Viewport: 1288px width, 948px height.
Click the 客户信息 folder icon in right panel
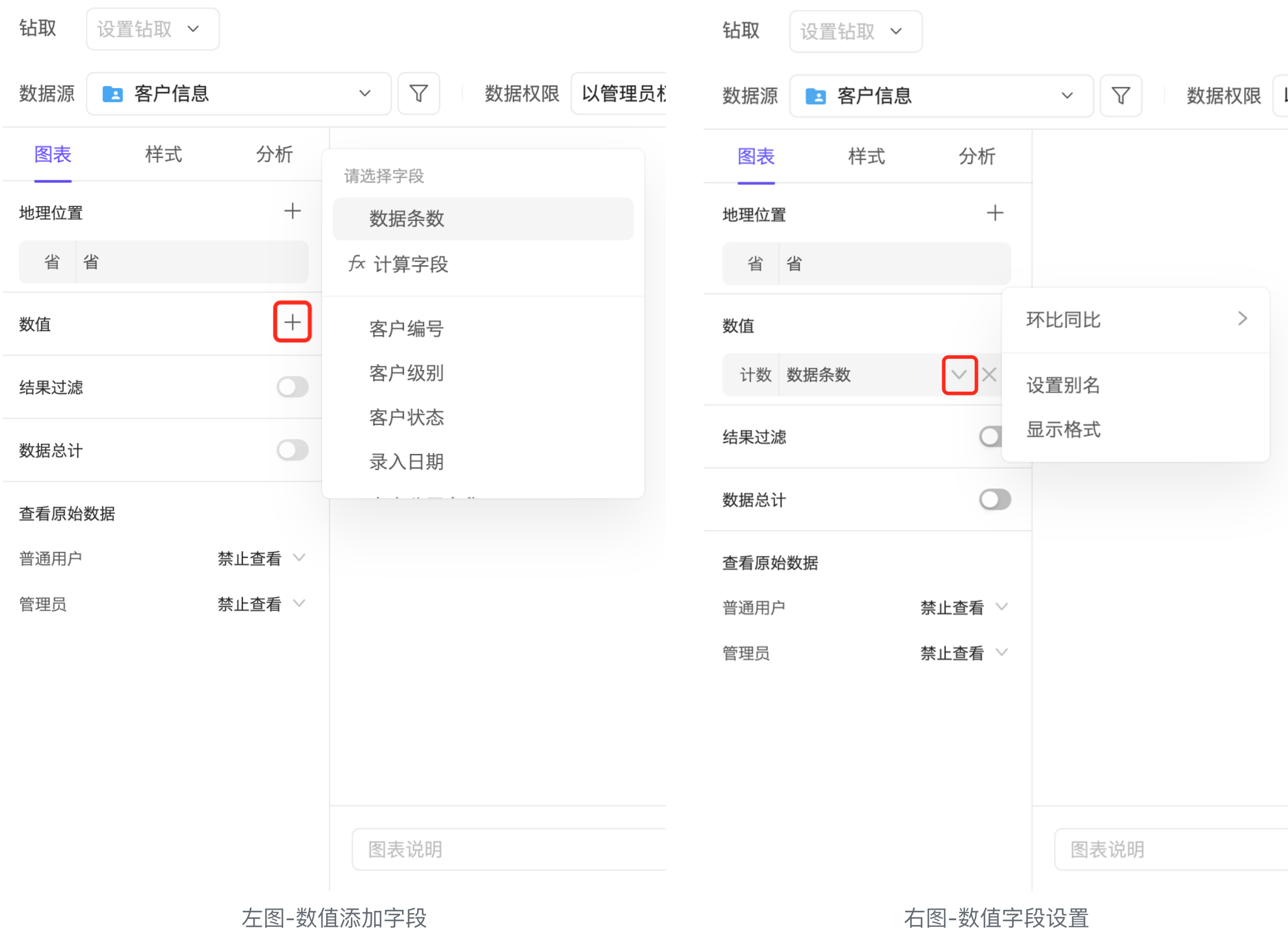click(815, 96)
